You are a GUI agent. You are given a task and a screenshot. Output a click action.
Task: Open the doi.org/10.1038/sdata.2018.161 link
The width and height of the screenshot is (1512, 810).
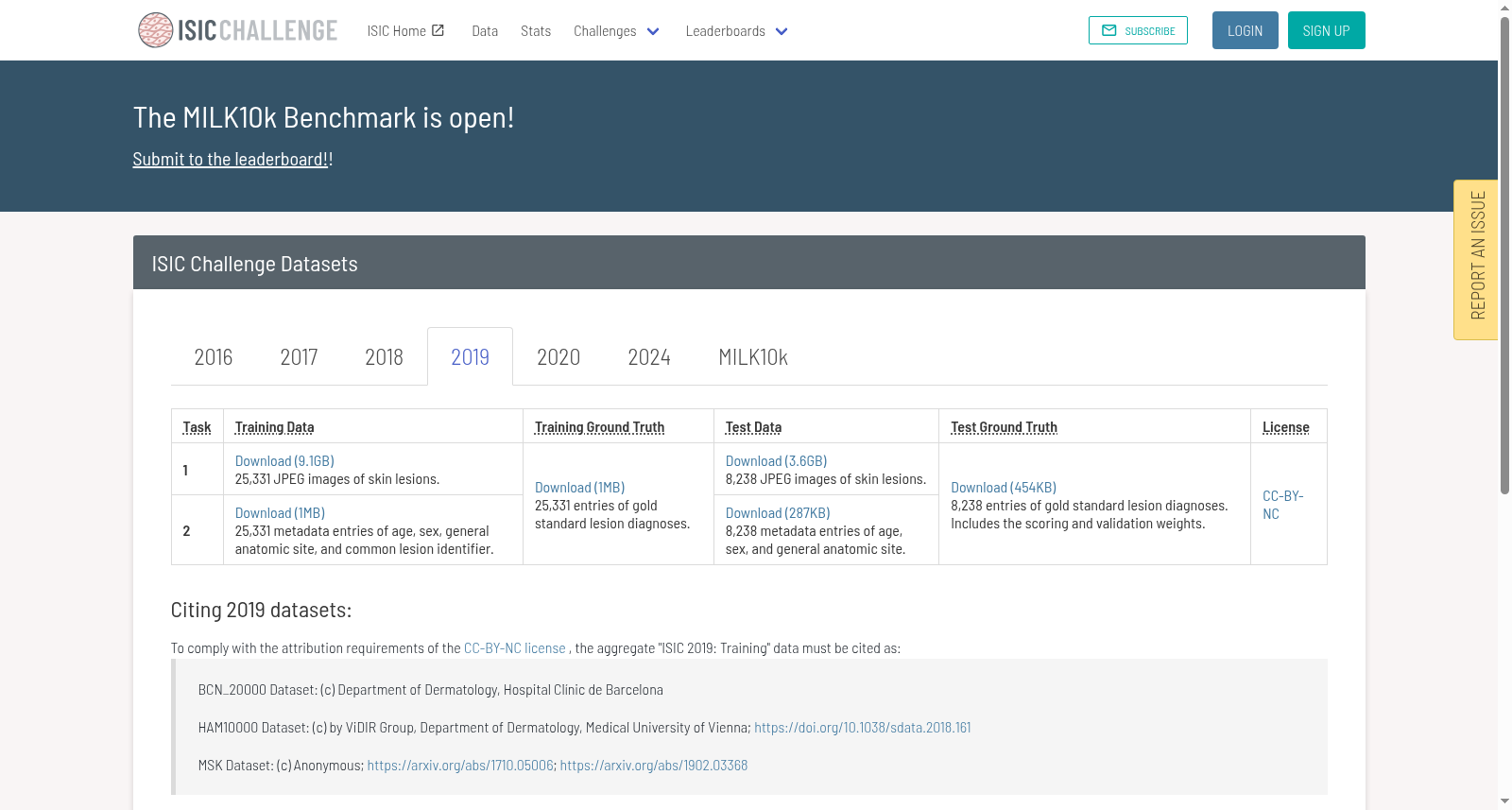click(x=863, y=728)
